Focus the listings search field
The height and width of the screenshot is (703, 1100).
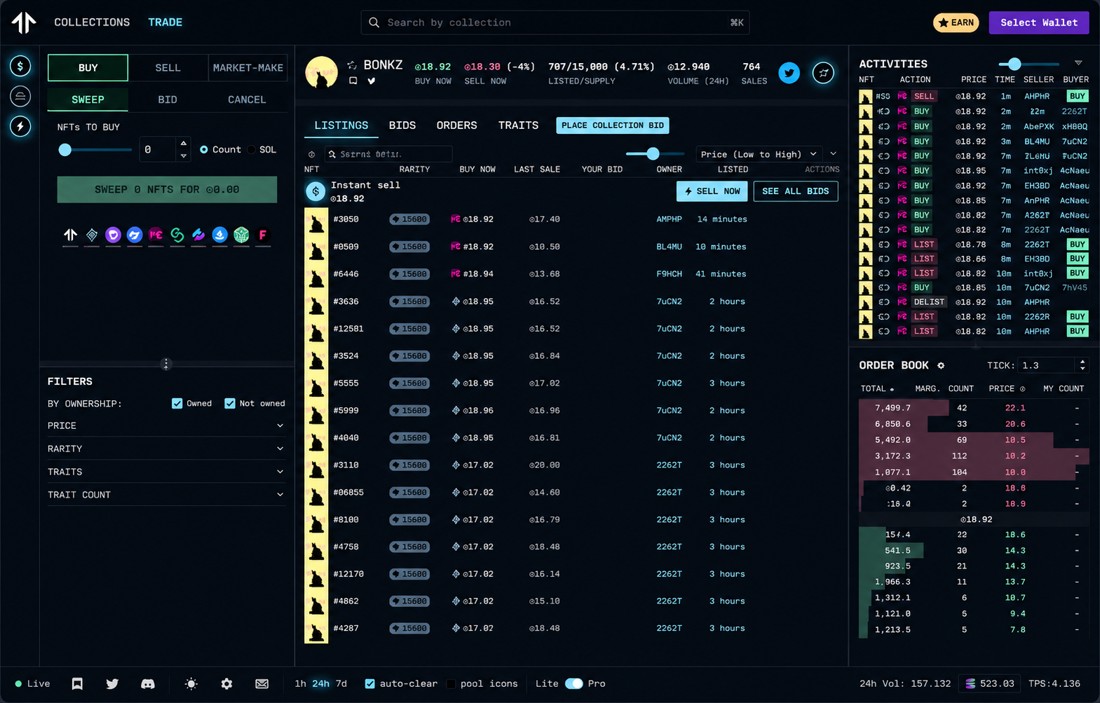click(x=388, y=154)
